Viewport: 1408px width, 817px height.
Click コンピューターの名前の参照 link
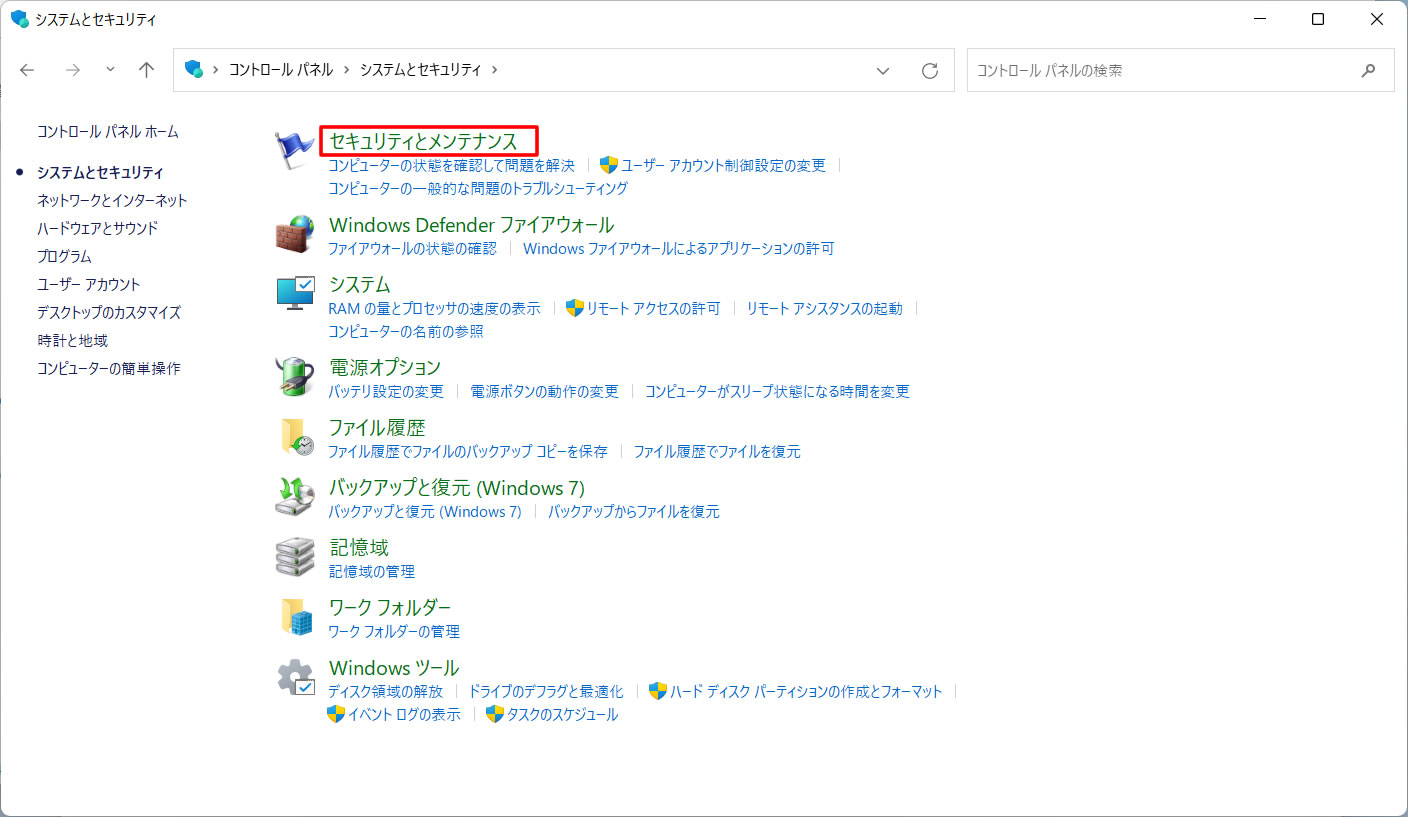pos(406,331)
